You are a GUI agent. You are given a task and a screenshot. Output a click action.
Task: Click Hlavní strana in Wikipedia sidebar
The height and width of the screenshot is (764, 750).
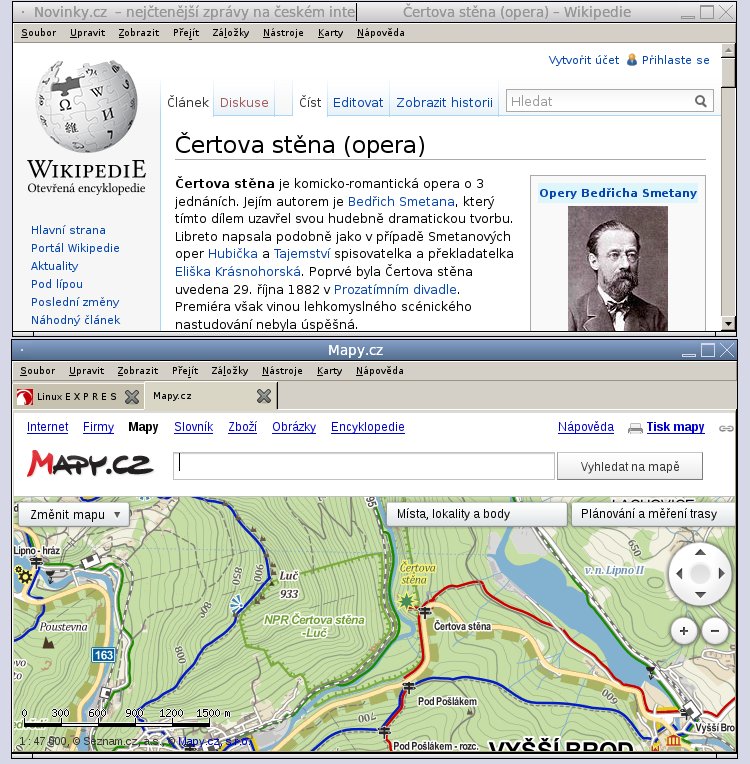click(68, 230)
